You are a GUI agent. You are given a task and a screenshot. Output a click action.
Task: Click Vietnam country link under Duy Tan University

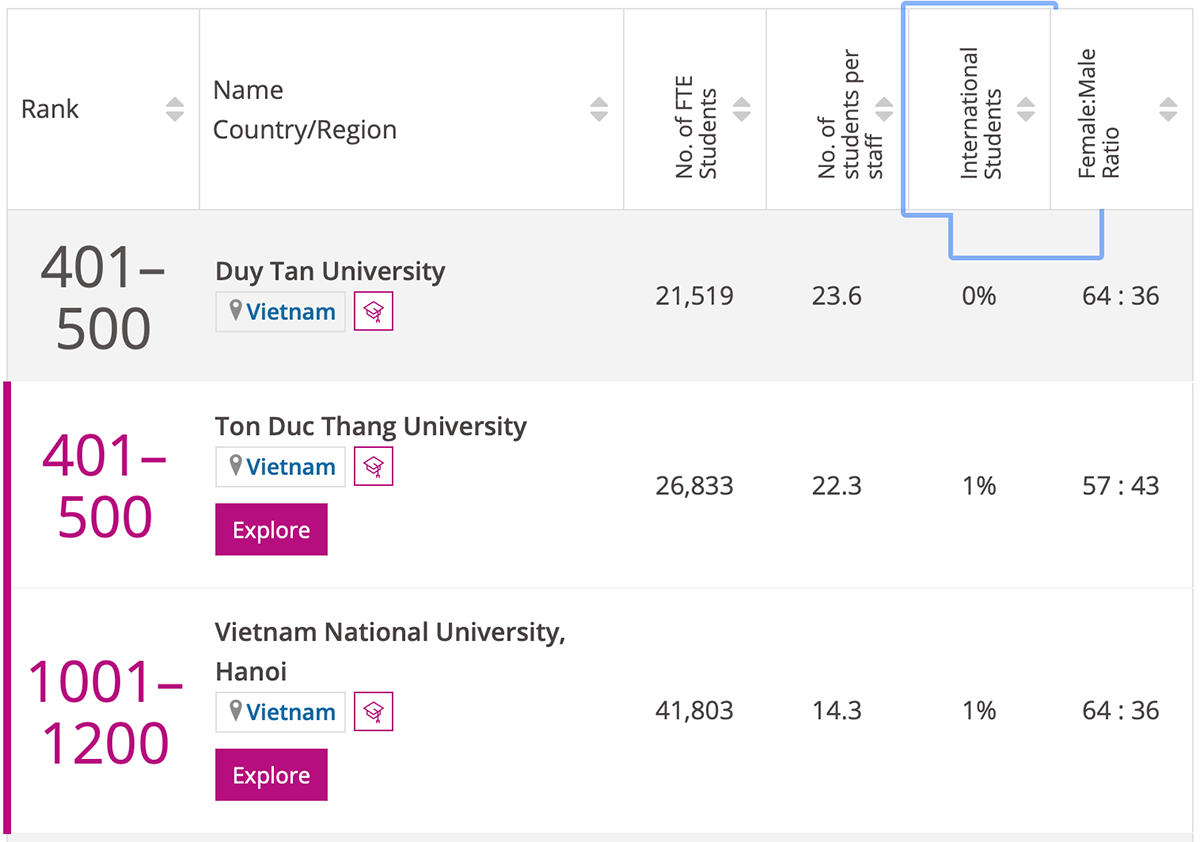click(x=291, y=312)
